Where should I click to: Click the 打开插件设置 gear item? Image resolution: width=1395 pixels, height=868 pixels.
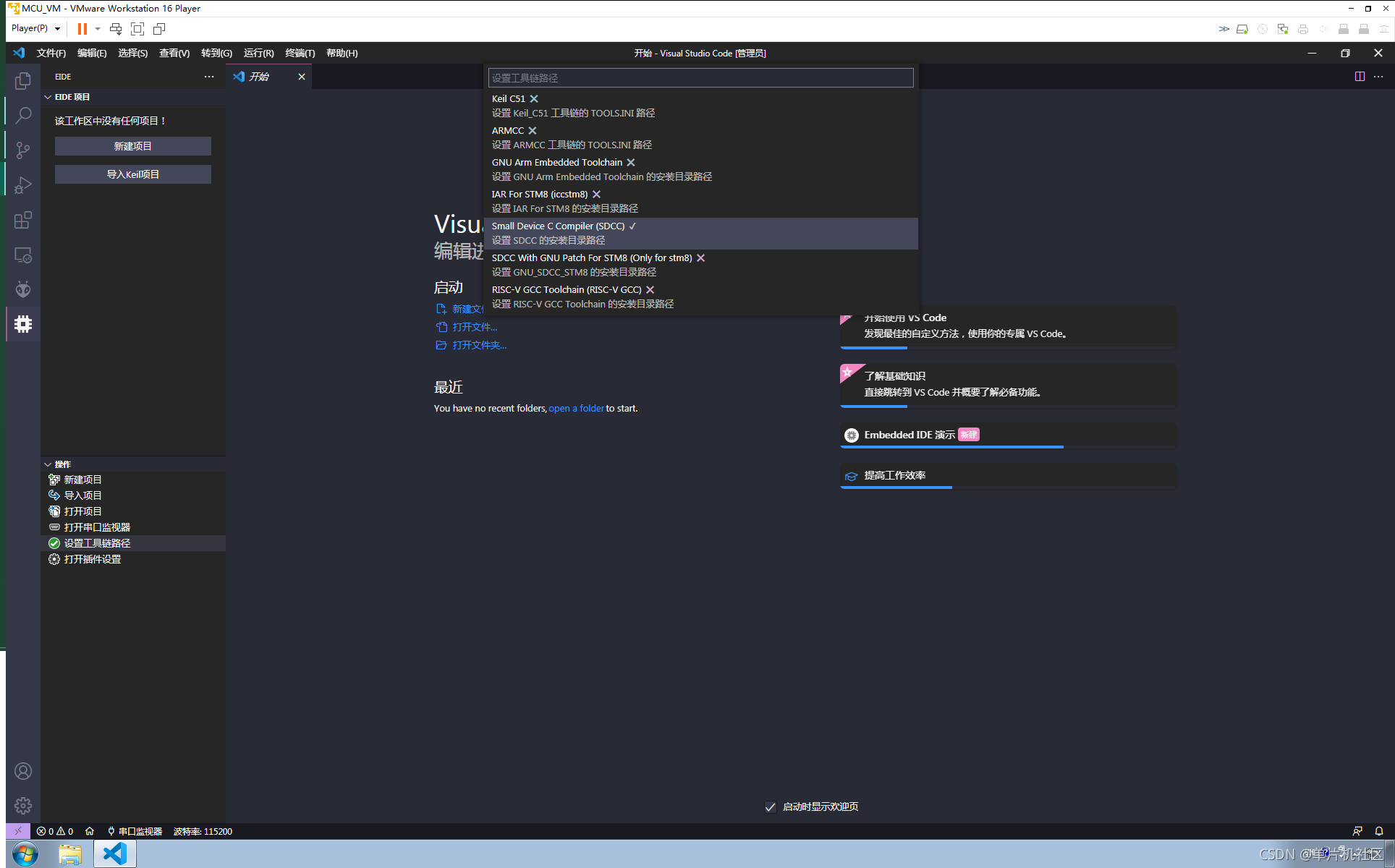pyautogui.click(x=91, y=558)
